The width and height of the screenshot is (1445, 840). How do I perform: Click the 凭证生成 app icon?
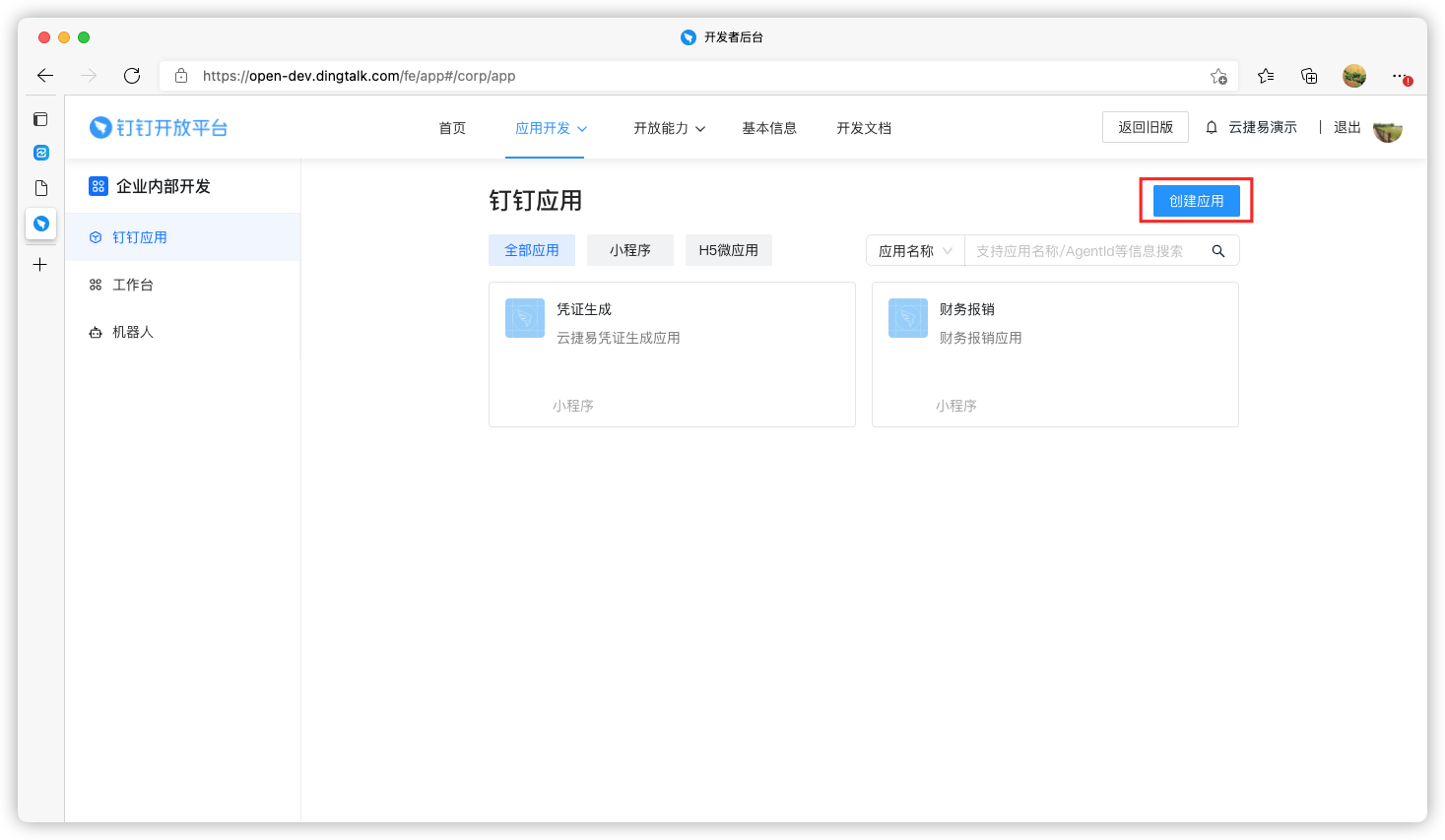tap(525, 318)
